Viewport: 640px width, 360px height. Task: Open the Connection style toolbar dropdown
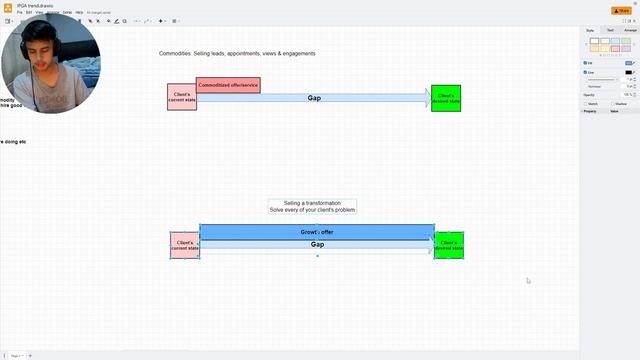[137, 21]
